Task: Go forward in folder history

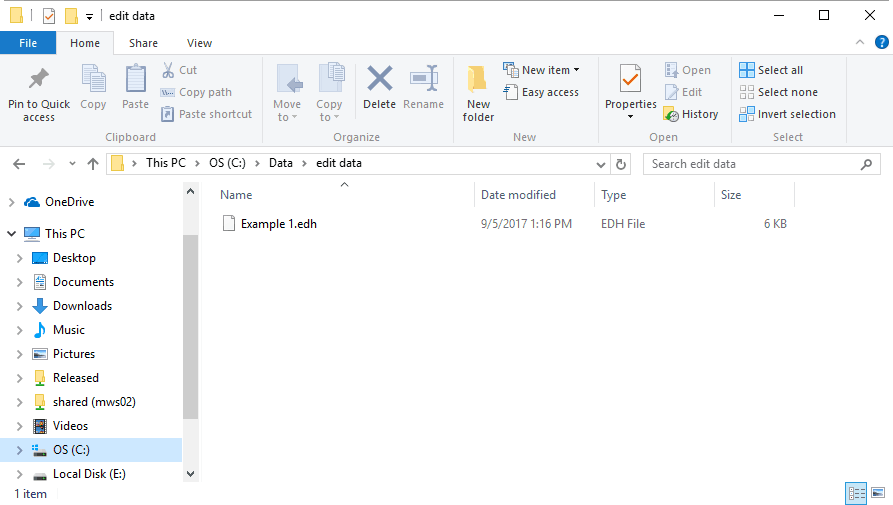Action: click(x=49, y=164)
